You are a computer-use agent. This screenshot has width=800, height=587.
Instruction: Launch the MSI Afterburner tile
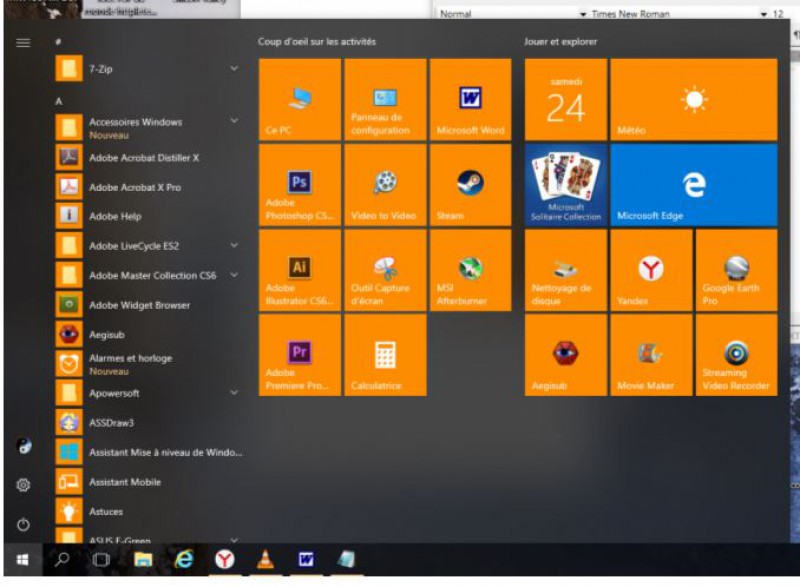tap(470, 270)
